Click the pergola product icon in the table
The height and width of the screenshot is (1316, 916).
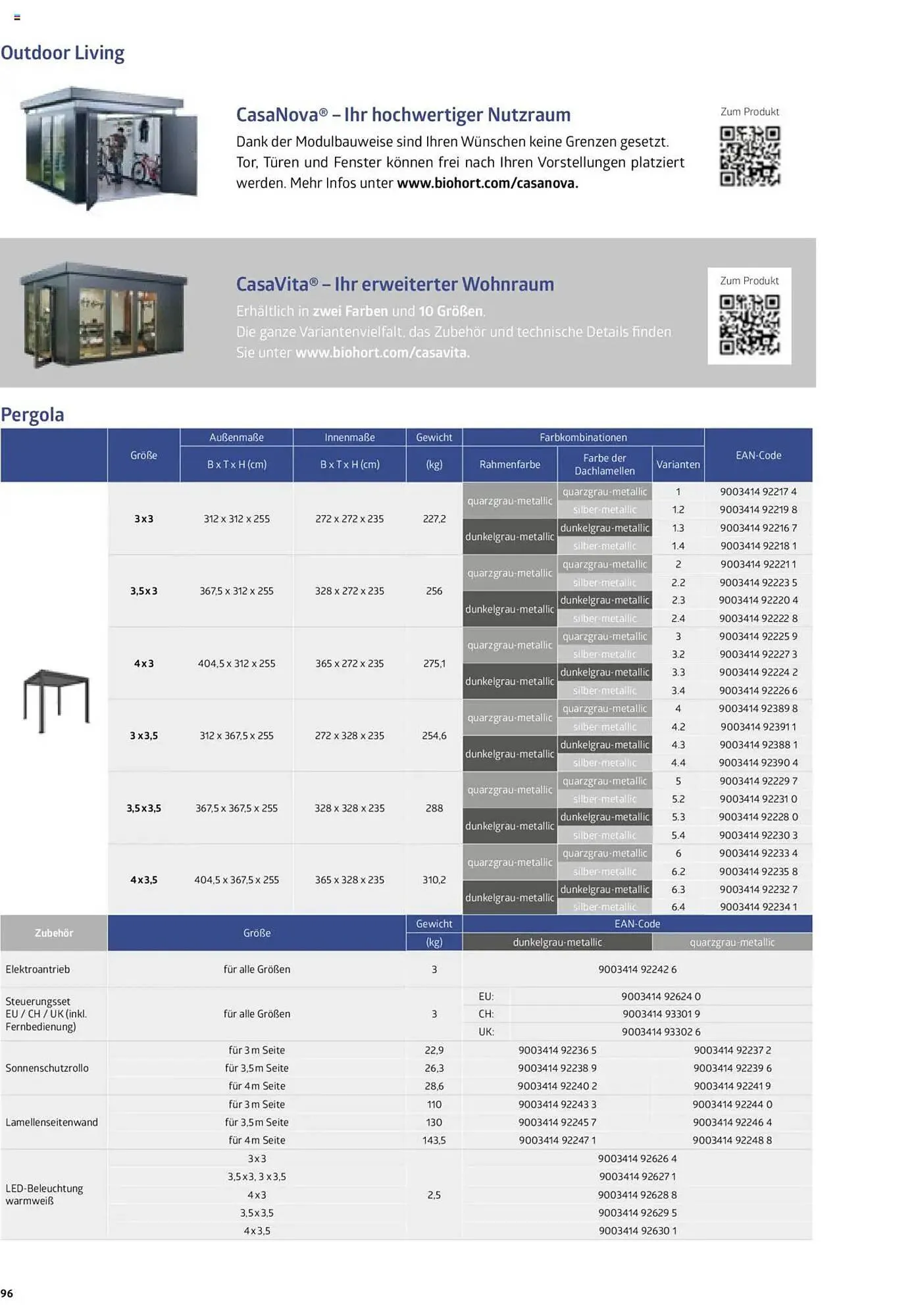click(x=55, y=700)
